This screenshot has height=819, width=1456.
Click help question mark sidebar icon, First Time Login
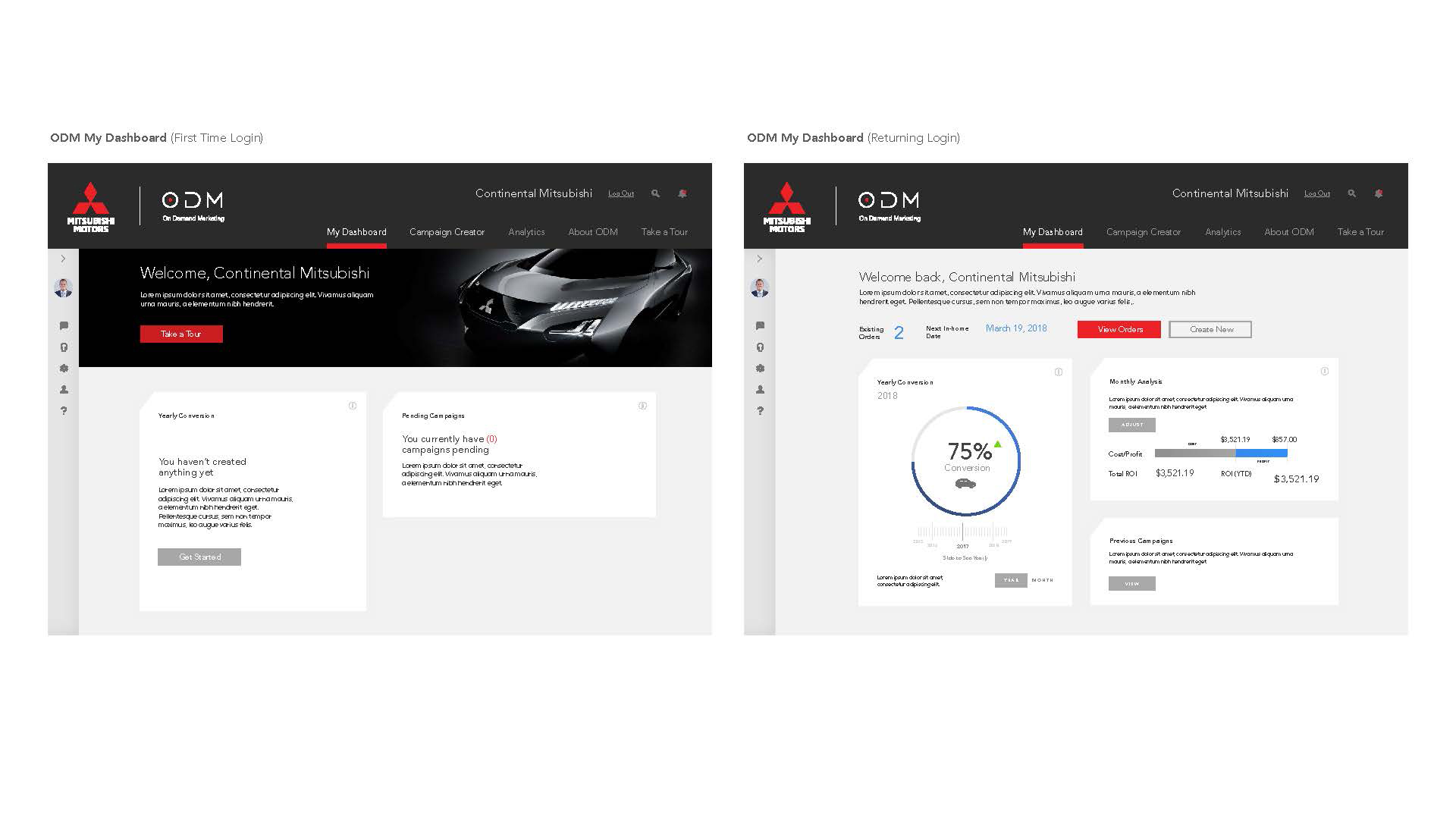[64, 411]
